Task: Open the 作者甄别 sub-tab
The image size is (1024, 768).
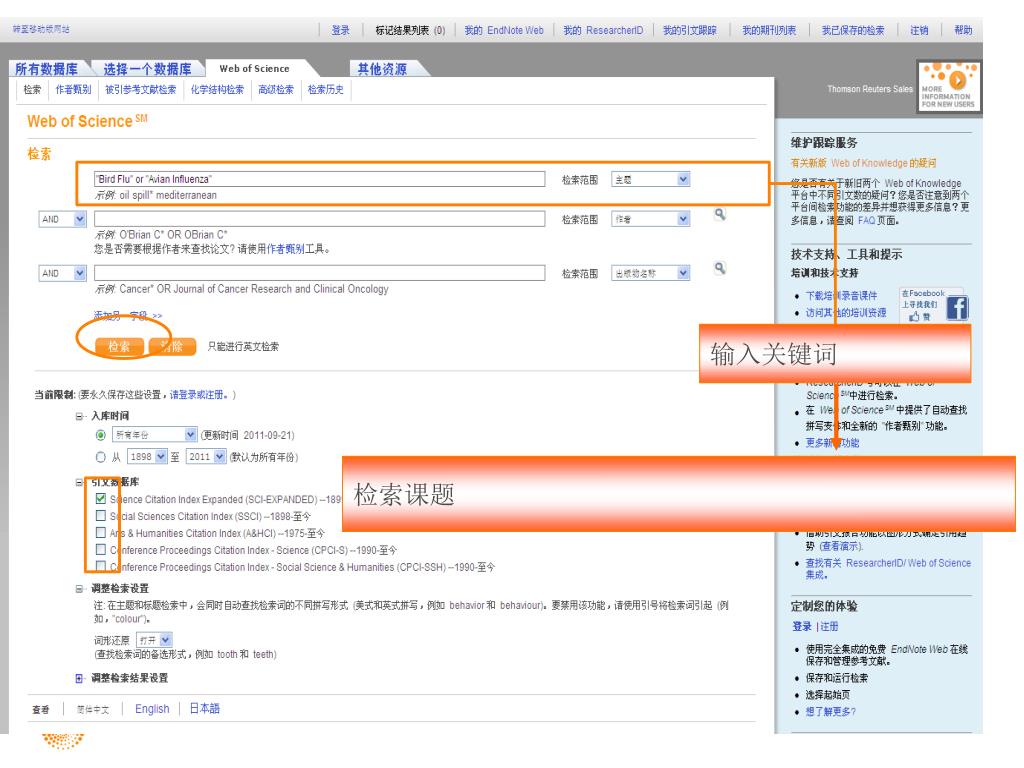Action: pyautogui.click(x=73, y=89)
